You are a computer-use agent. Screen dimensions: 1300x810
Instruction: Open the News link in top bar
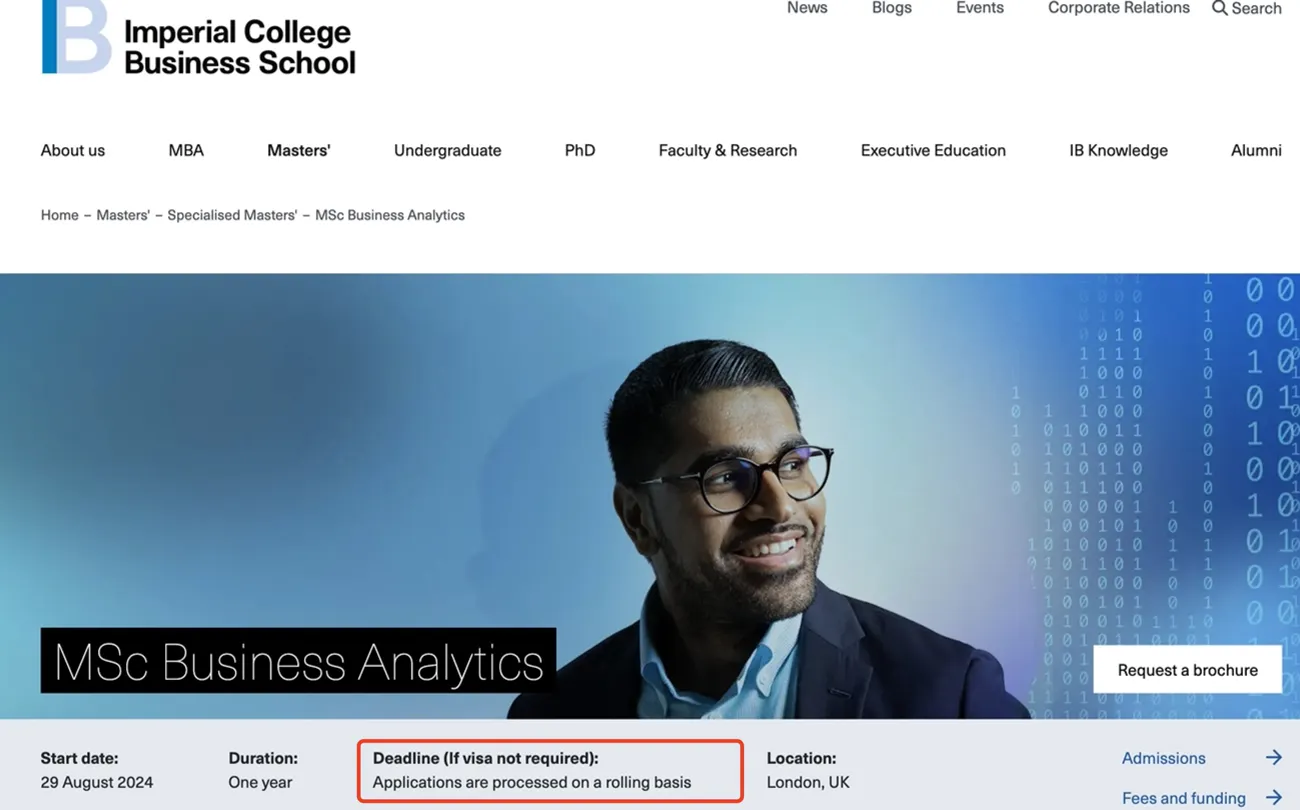click(x=807, y=8)
